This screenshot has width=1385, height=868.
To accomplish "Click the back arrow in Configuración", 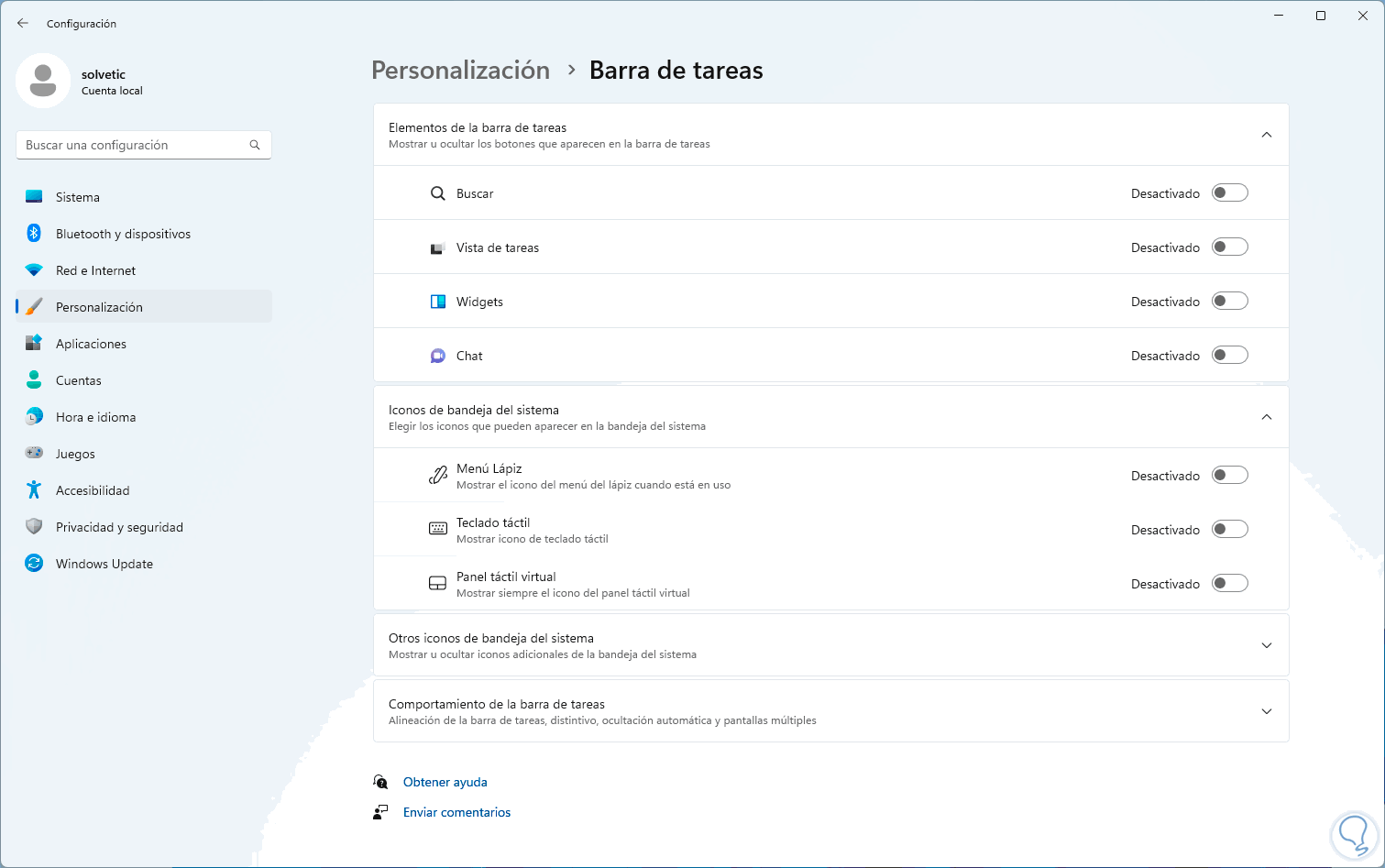I will click(x=23, y=23).
